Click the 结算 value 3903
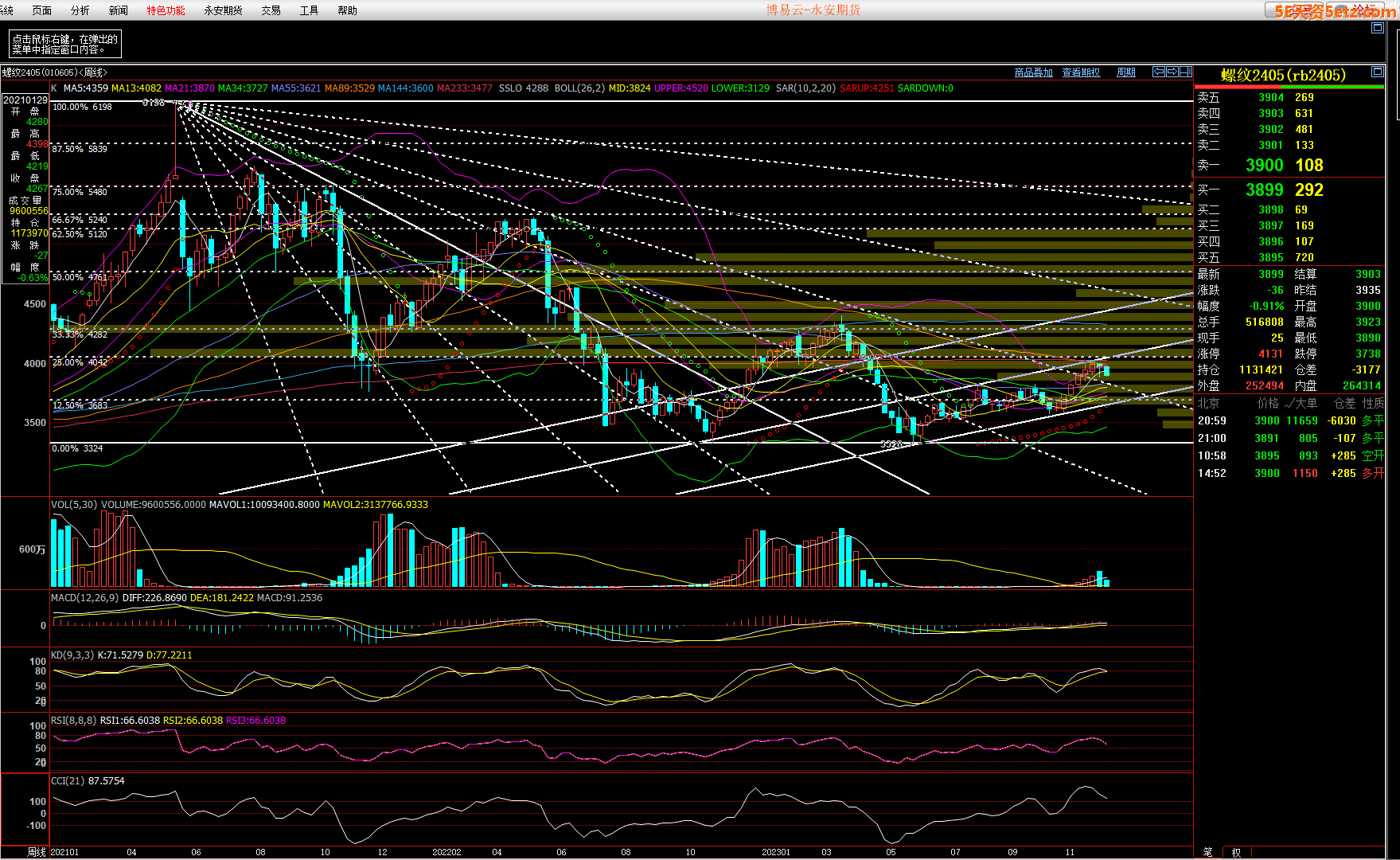This screenshot has height=860, width=1400. coord(1368,274)
